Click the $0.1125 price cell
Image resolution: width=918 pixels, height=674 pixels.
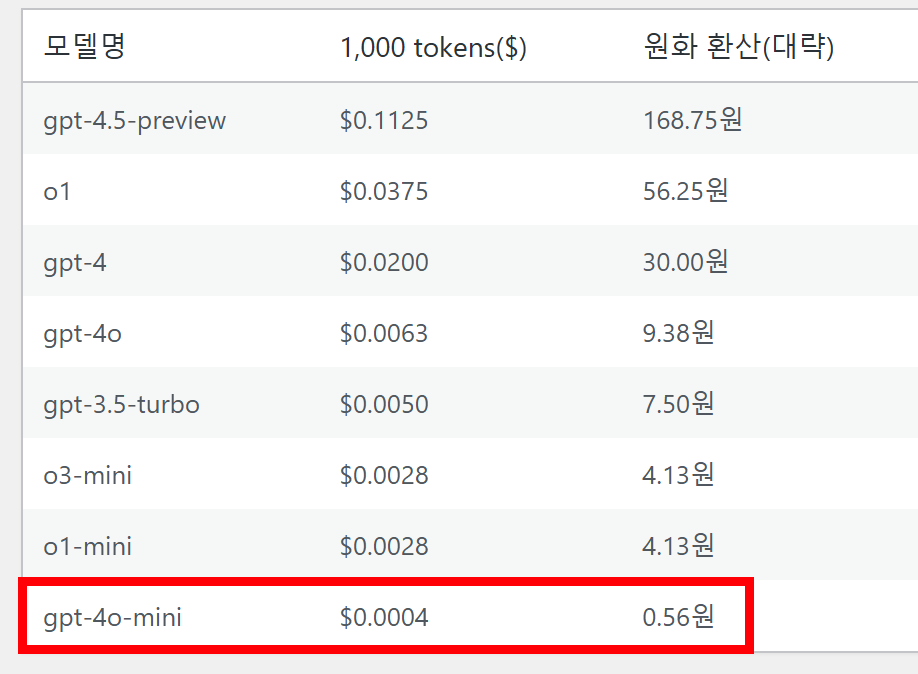click(x=384, y=120)
